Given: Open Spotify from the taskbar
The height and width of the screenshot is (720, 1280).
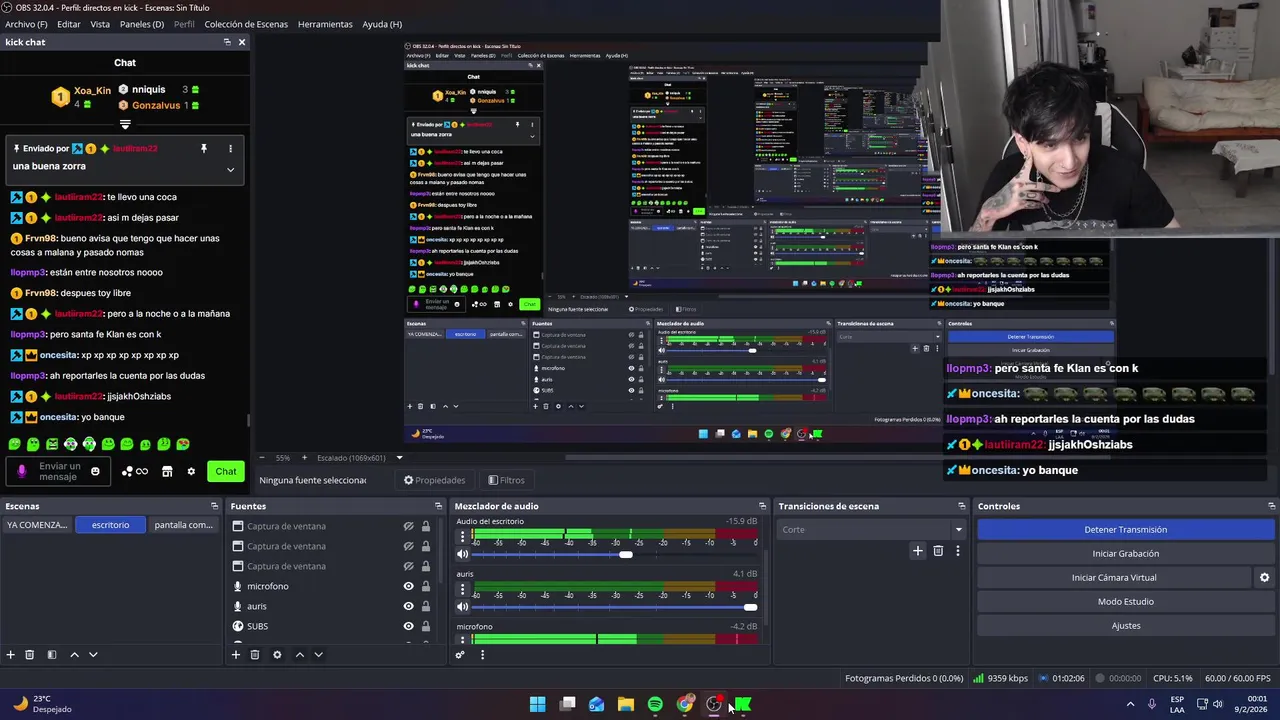Looking at the screenshot, I should pyautogui.click(x=655, y=704).
